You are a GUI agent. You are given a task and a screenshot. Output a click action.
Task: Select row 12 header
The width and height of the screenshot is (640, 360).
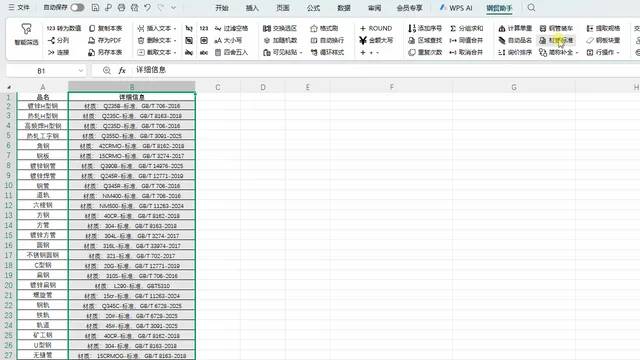tap(9, 205)
